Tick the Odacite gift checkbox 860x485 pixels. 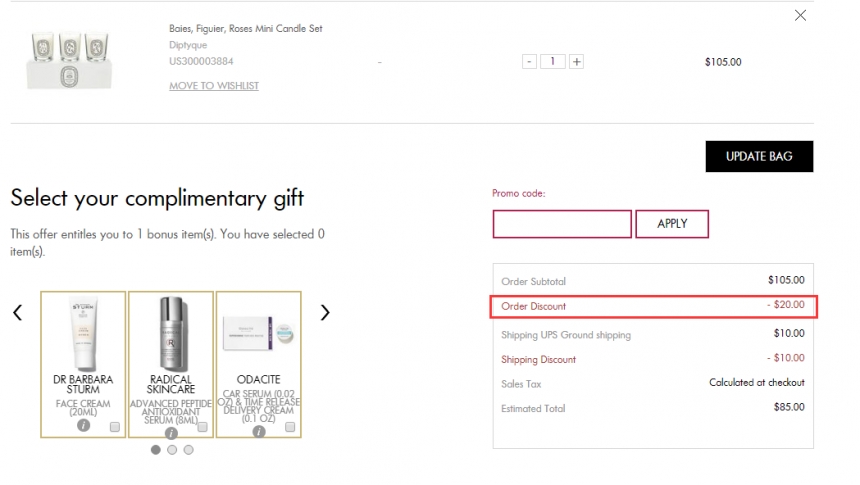[x=290, y=427]
